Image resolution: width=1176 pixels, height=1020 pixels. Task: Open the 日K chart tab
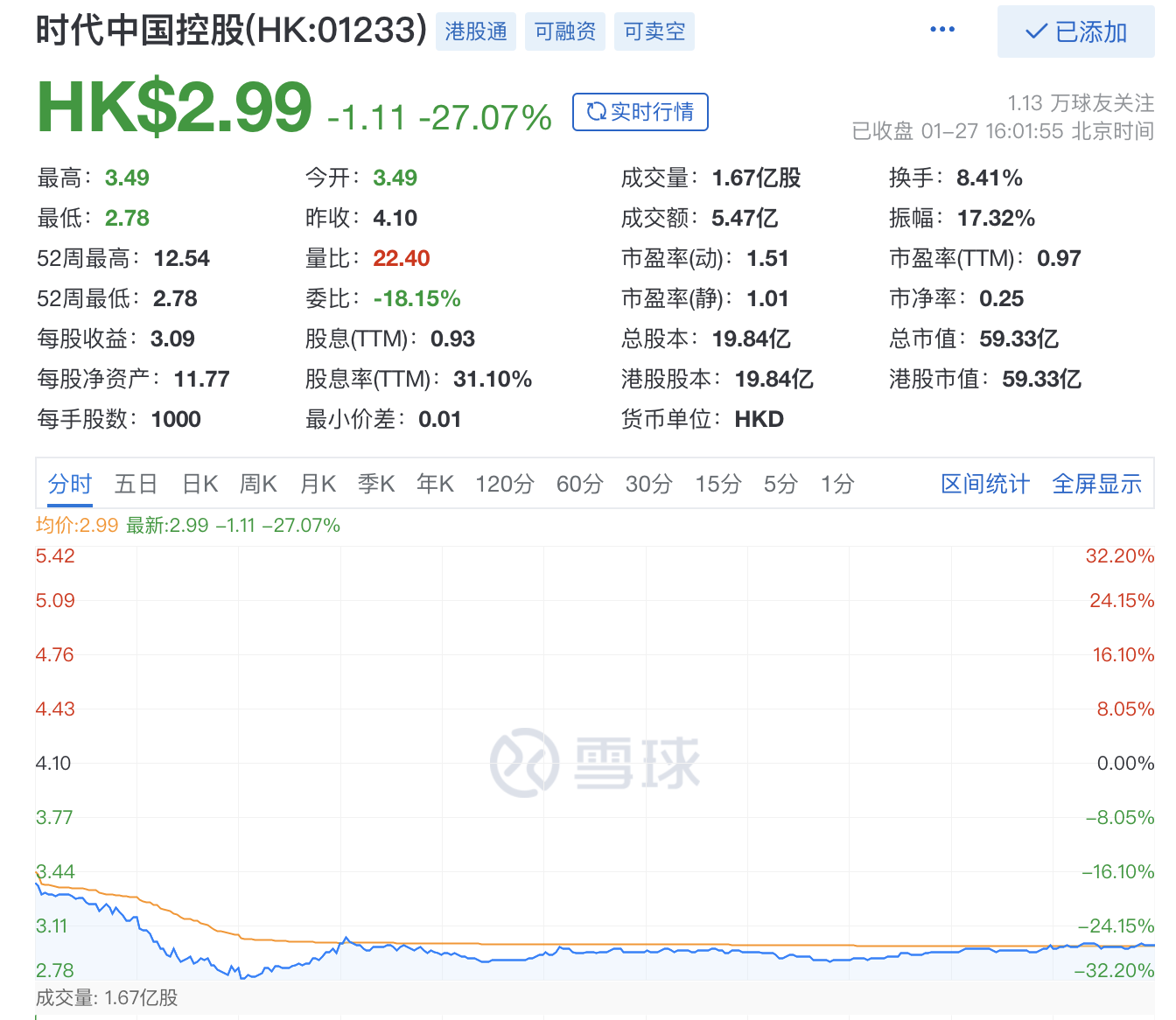click(x=200, y=484)
